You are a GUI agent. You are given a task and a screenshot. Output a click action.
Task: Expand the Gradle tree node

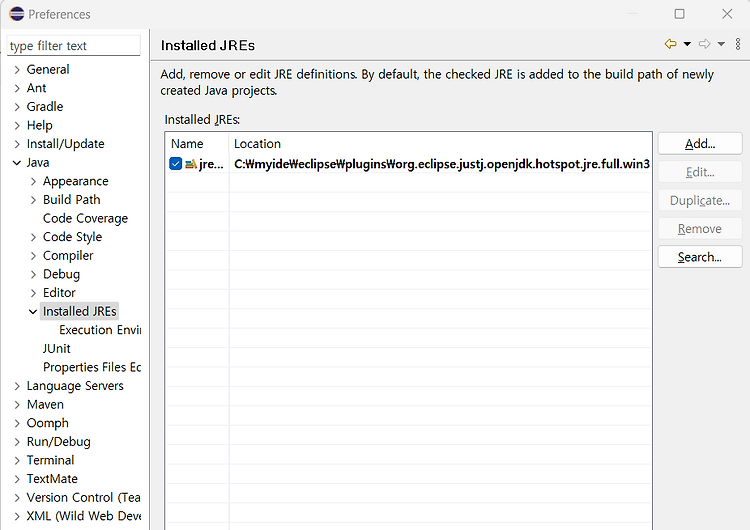pos(17,107)
